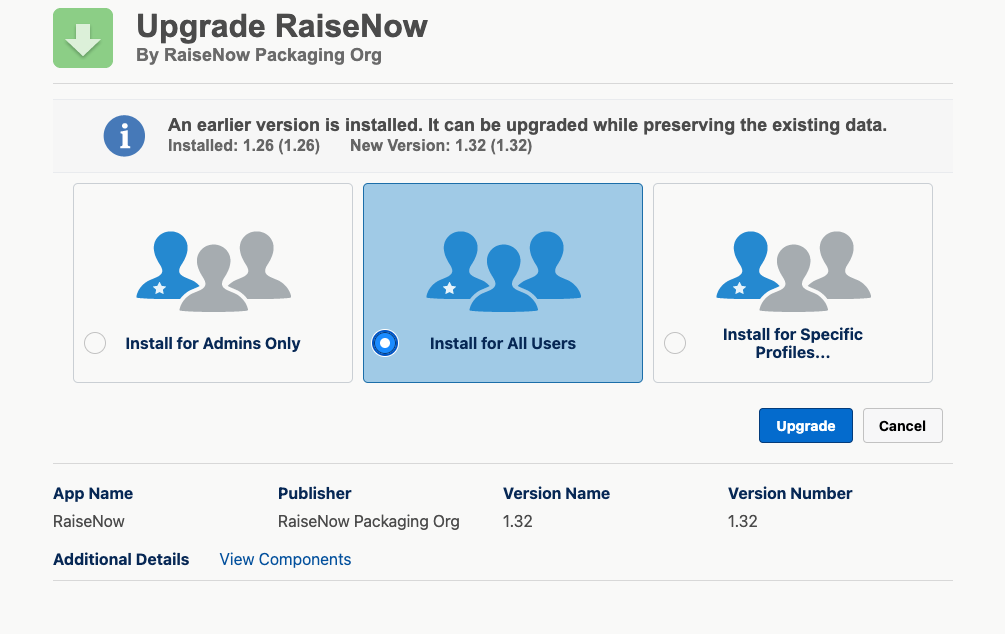1005x634 pixels.
Task: Click the 1.32 value under Version Name
Action: point(517,521)
